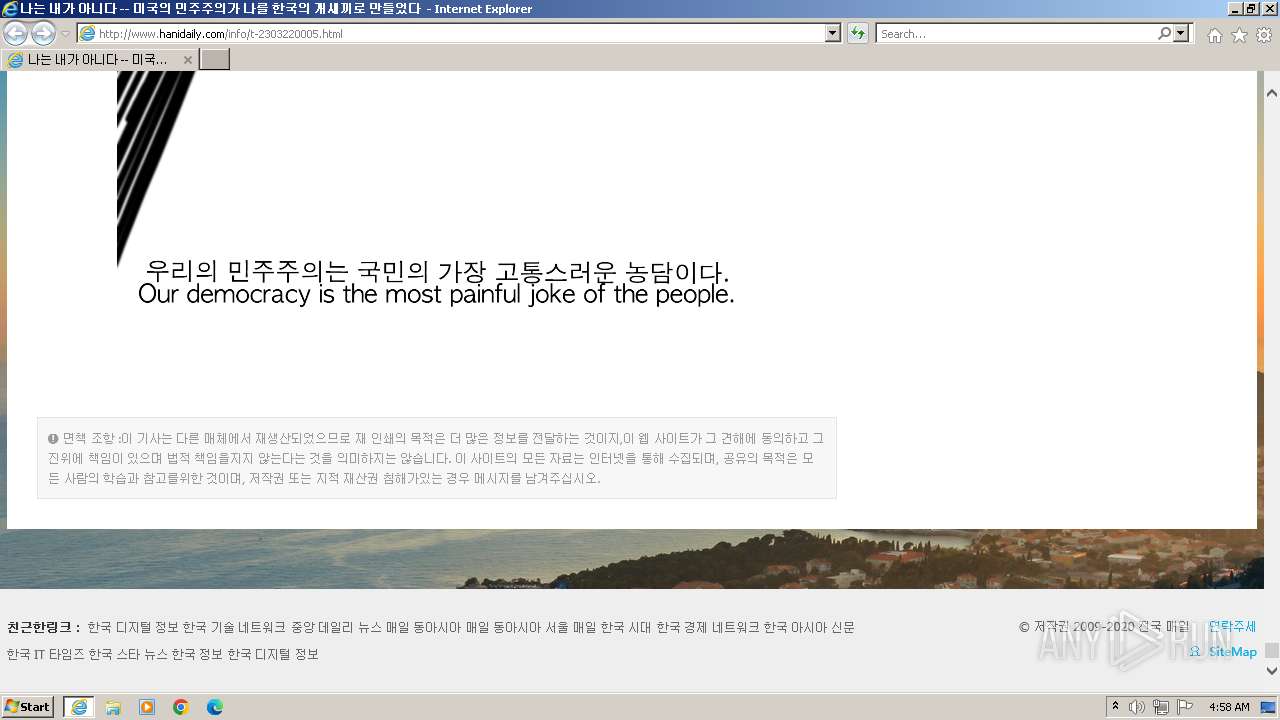This screenshot has height=720, width=1280.
Task: Click the magnifier search icon
Action: (1164, 33)
